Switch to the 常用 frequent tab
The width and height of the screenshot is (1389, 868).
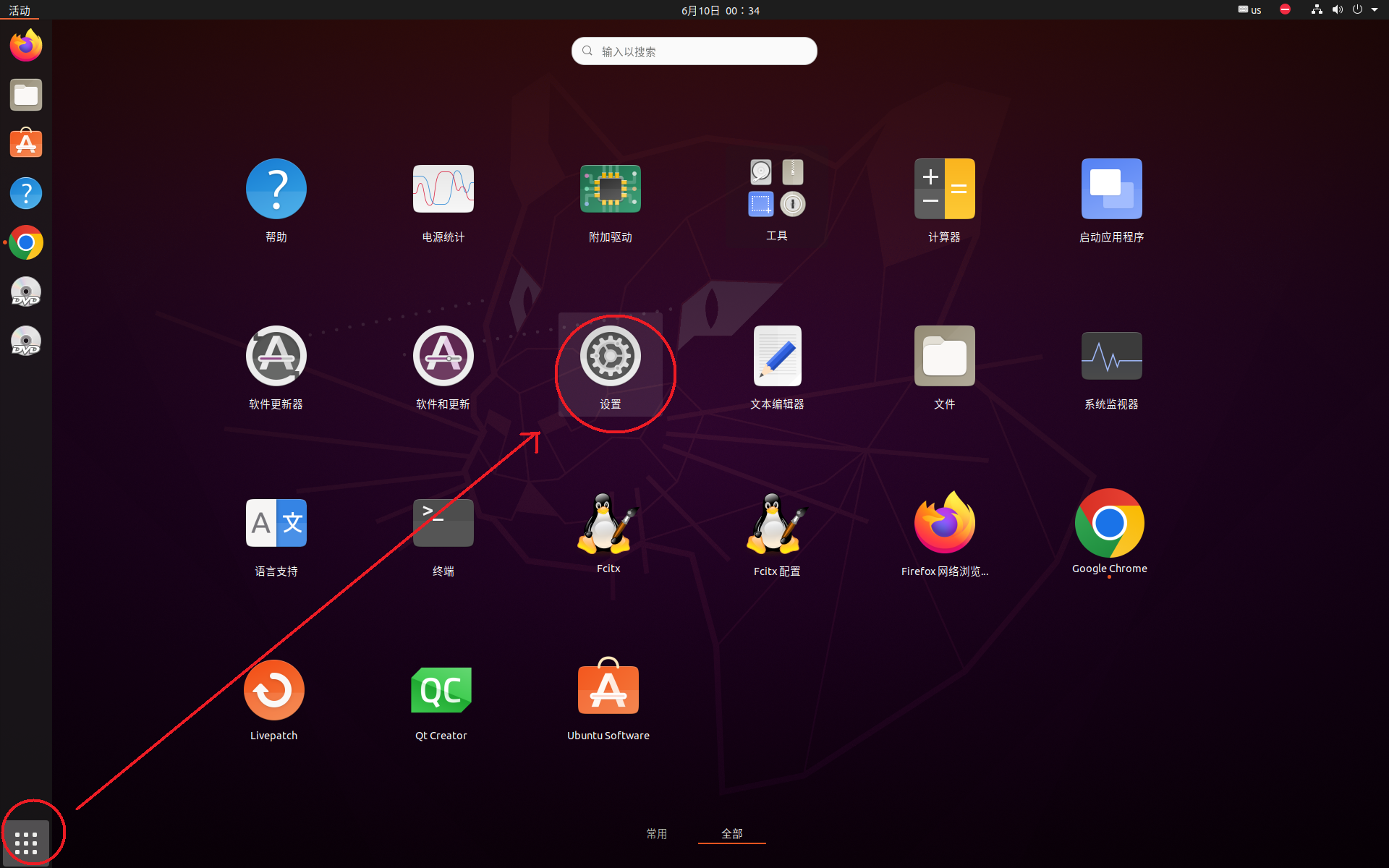pos(656,833)
